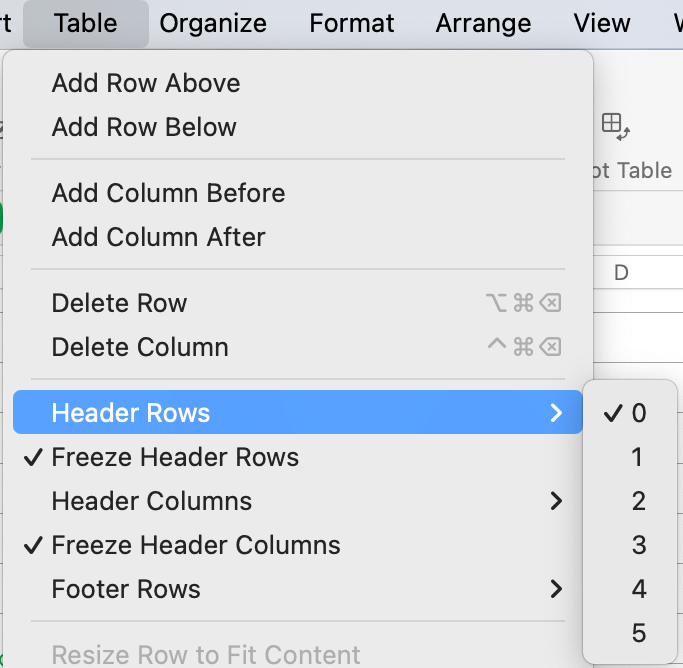Viewport: 683px width, 668px height.
Task: Set header rows to 1
Action: coord(637,457)
